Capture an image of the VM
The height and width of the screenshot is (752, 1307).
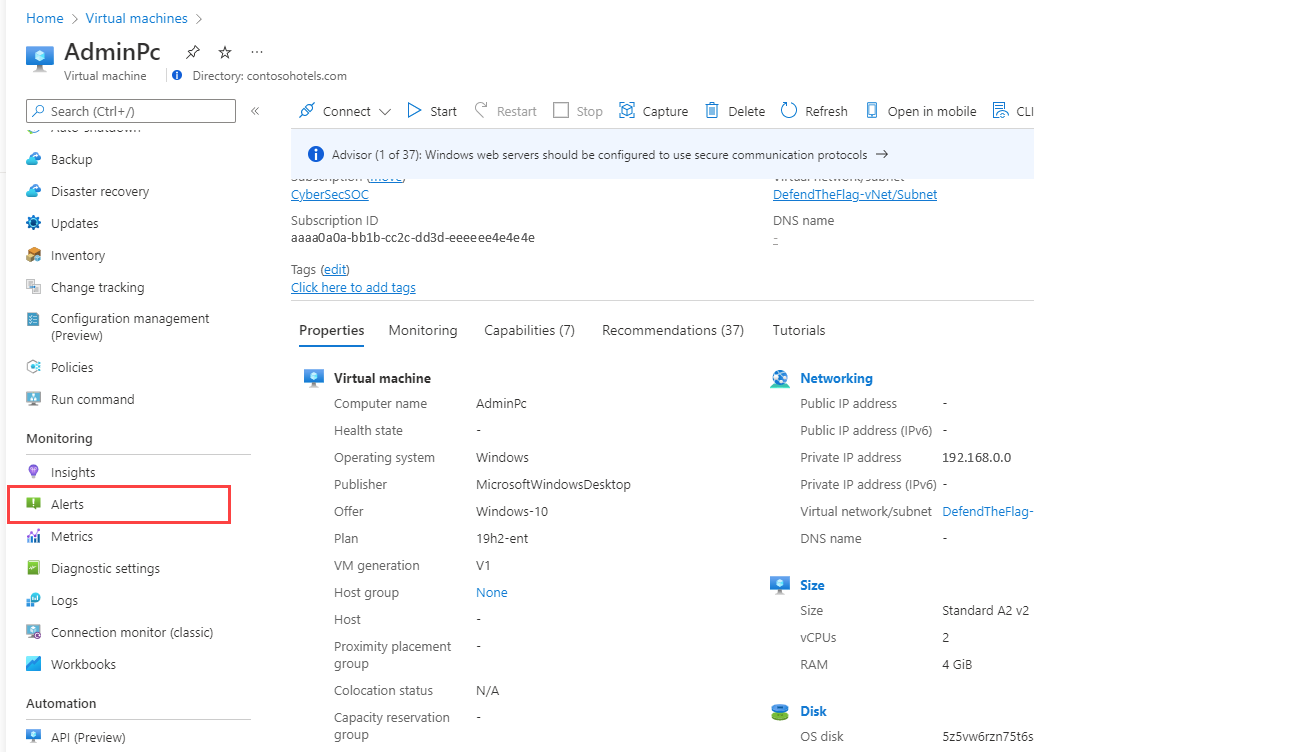click(653, 110)
